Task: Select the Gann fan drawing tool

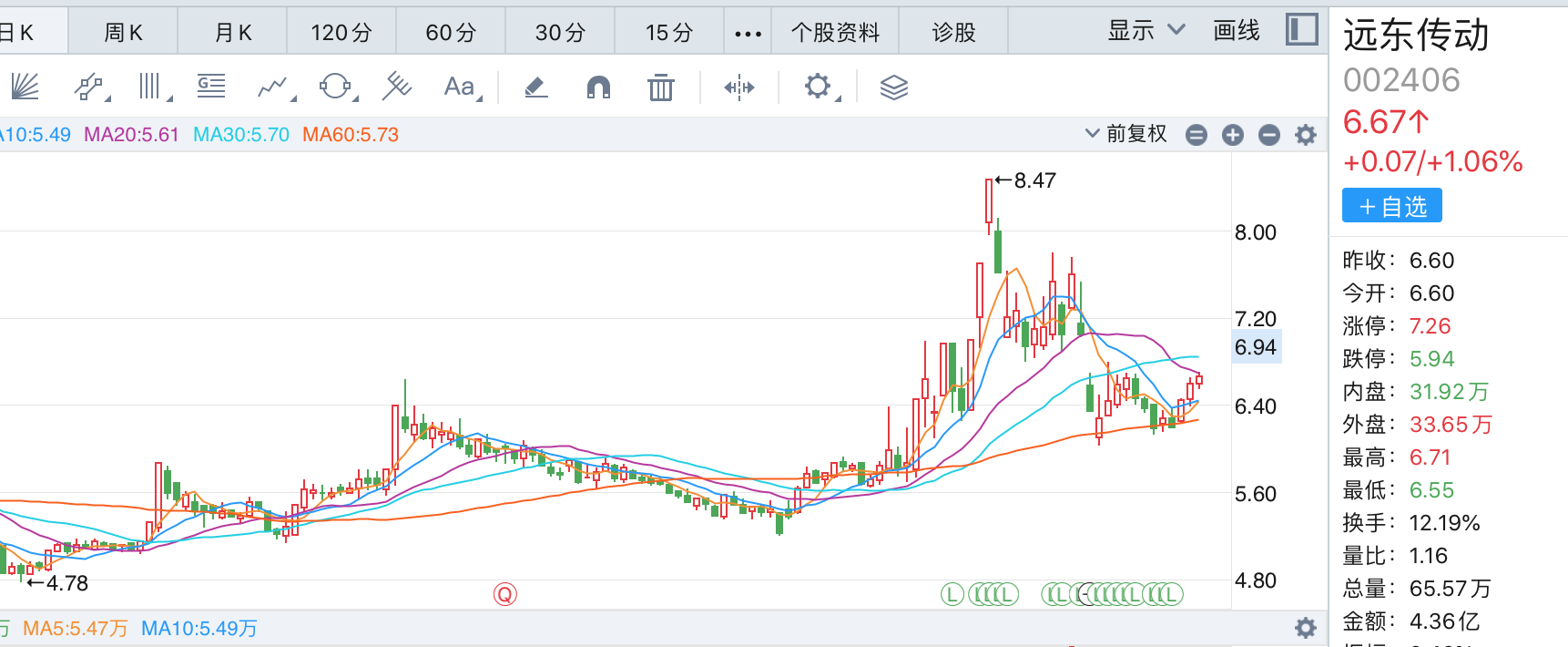Action: 25,87
